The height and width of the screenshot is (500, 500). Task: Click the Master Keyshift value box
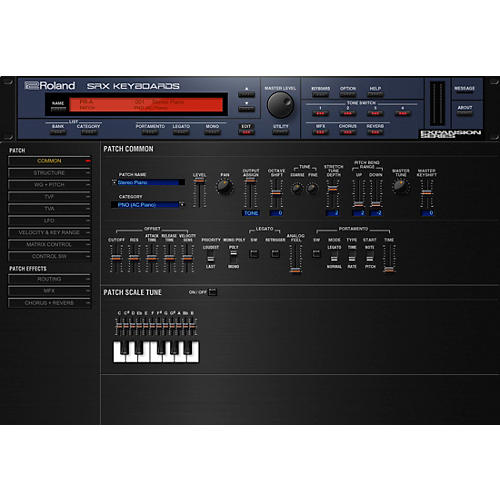tap(427, 213)
